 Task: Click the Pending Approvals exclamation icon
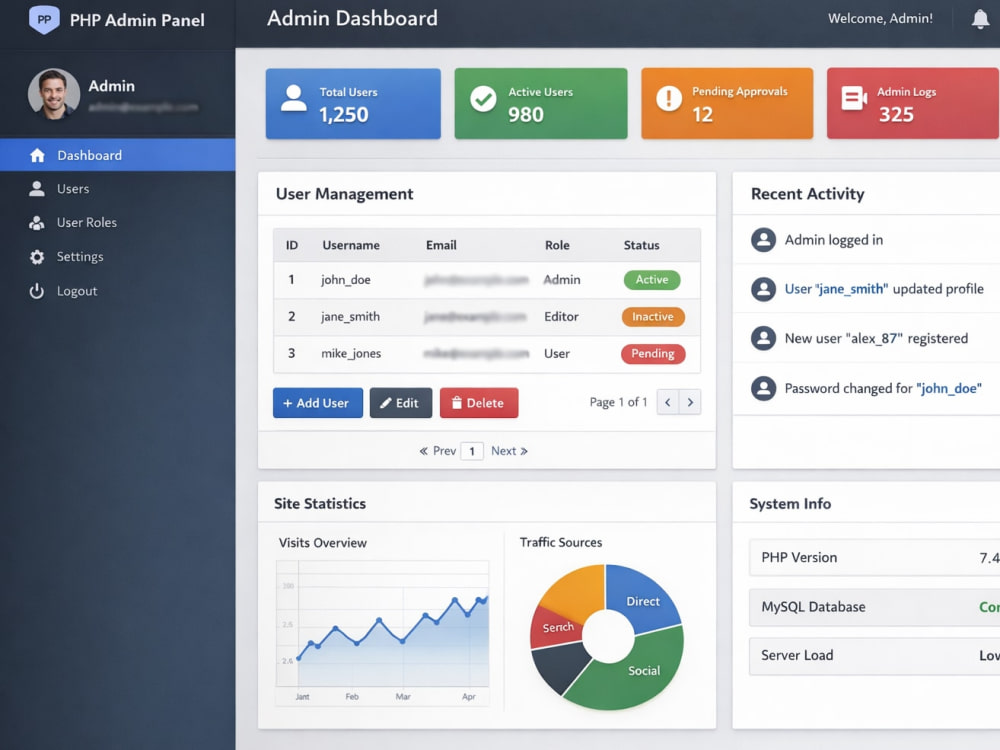pyautogui.click(x=668, y=98)
